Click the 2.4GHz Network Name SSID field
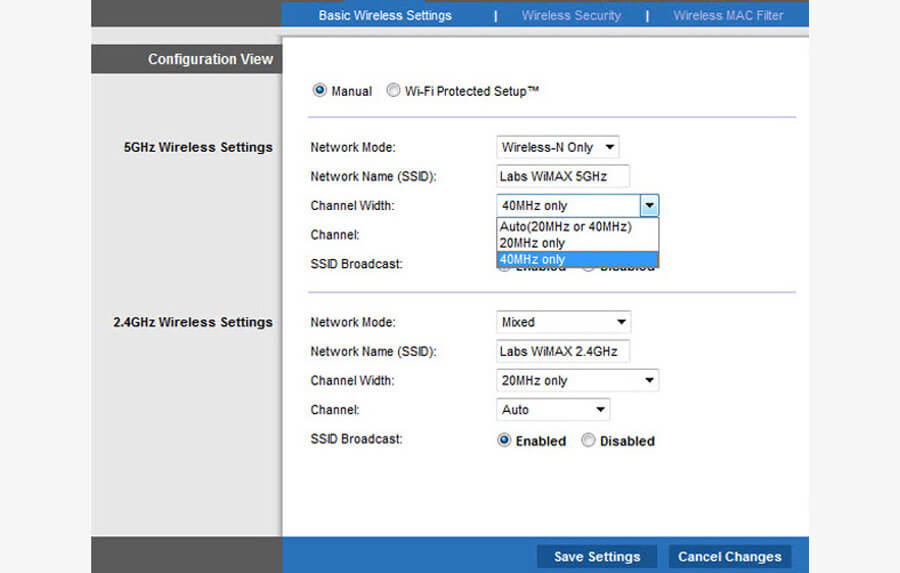This screenshot has width=900, height=573. (563, 352)
